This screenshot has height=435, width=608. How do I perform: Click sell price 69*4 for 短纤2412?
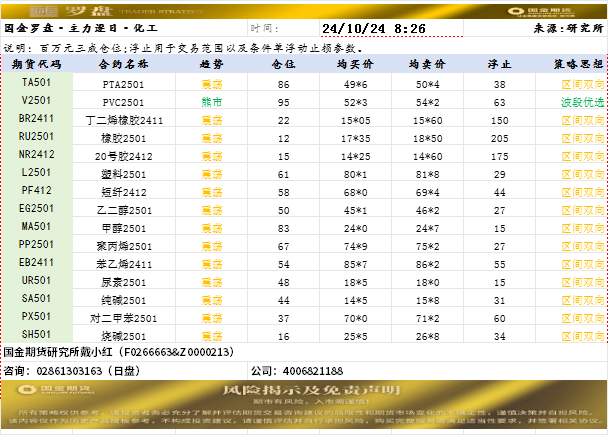(x=427, y=192)
